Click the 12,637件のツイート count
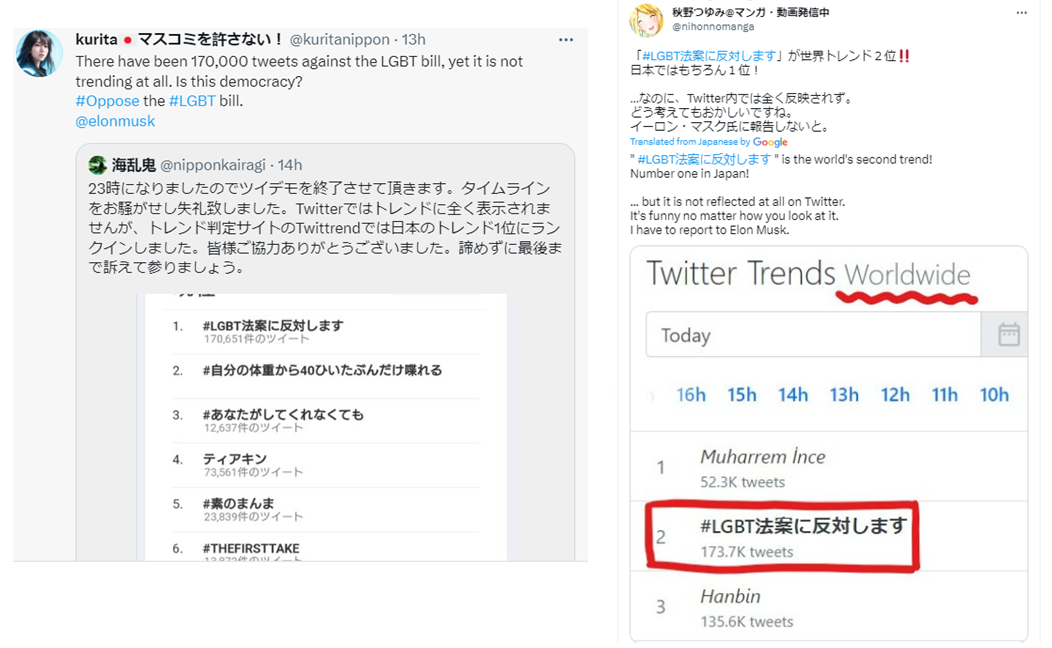Image resolution: width=1052 pixels, height=648 pixels. coord(254,428)
